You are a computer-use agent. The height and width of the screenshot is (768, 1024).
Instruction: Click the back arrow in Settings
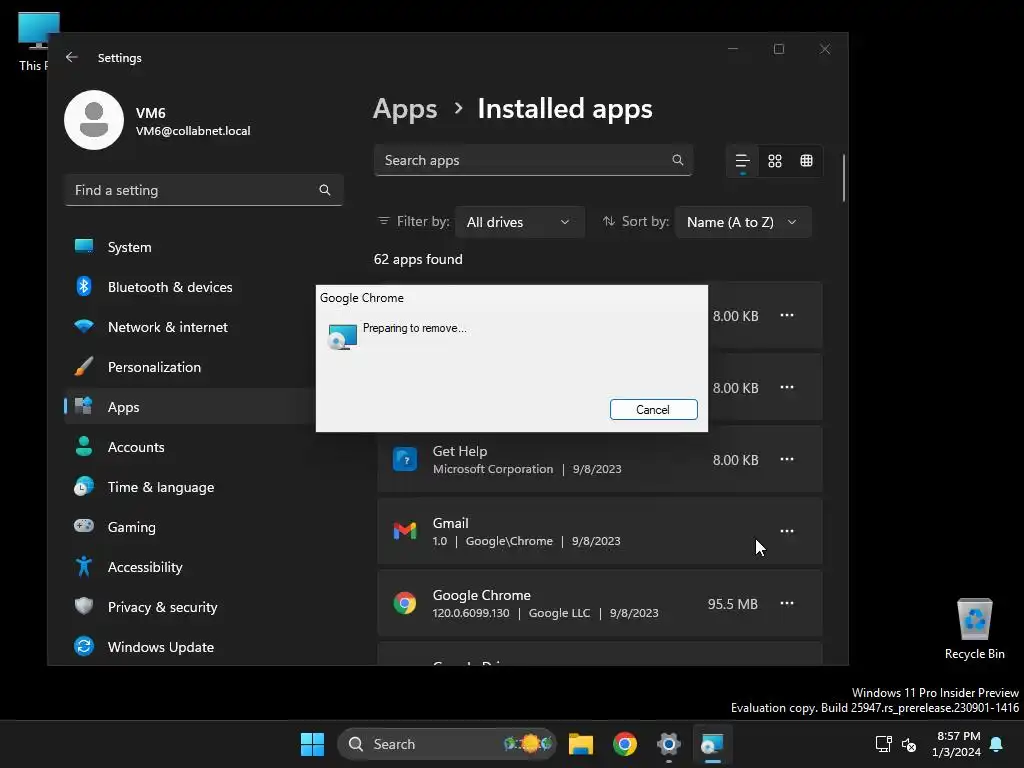pyautogui.click(x=72, y=57)
